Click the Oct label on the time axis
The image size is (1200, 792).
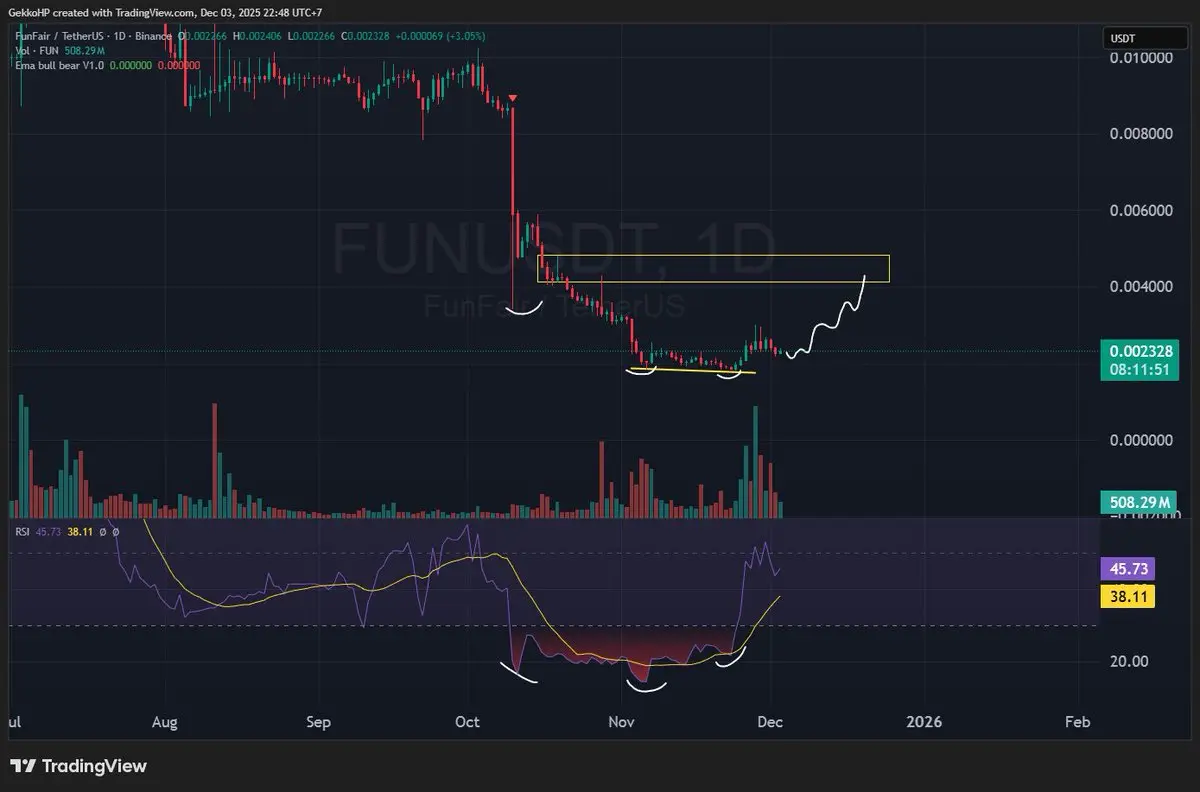tap(467, 722)
